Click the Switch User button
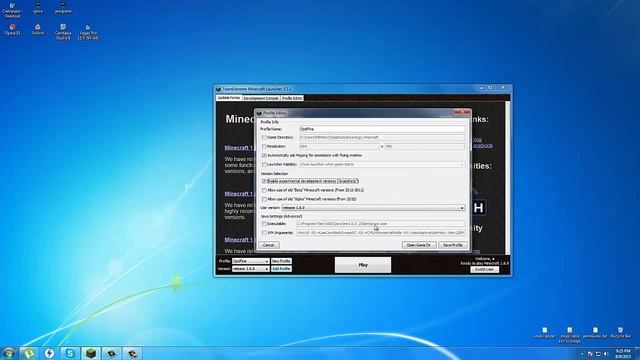This screenshot has height=360, width=640. tap(484, 269)
